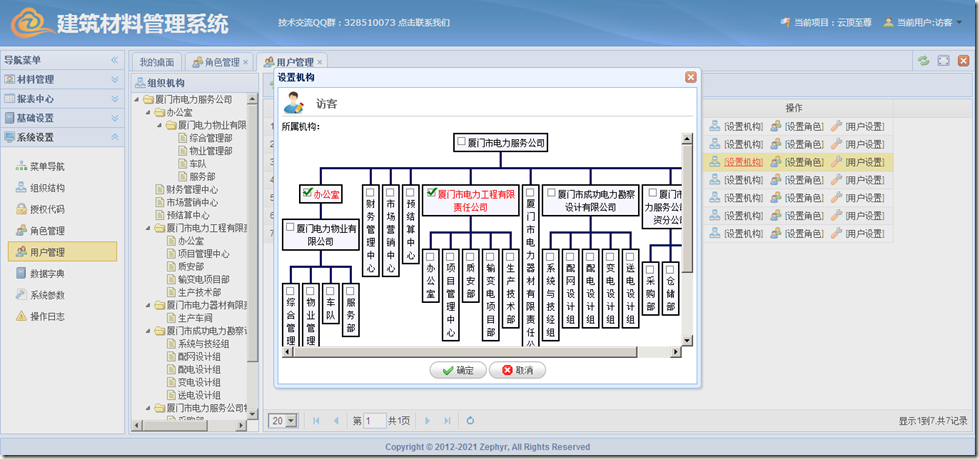Click the green refresh icon at top right

pyautogui.click(x=923, y=62)
